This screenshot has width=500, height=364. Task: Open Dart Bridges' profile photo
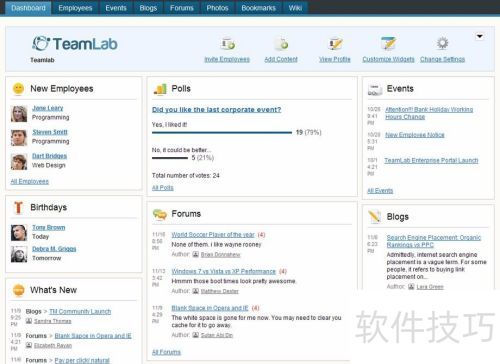coord(19,162)
